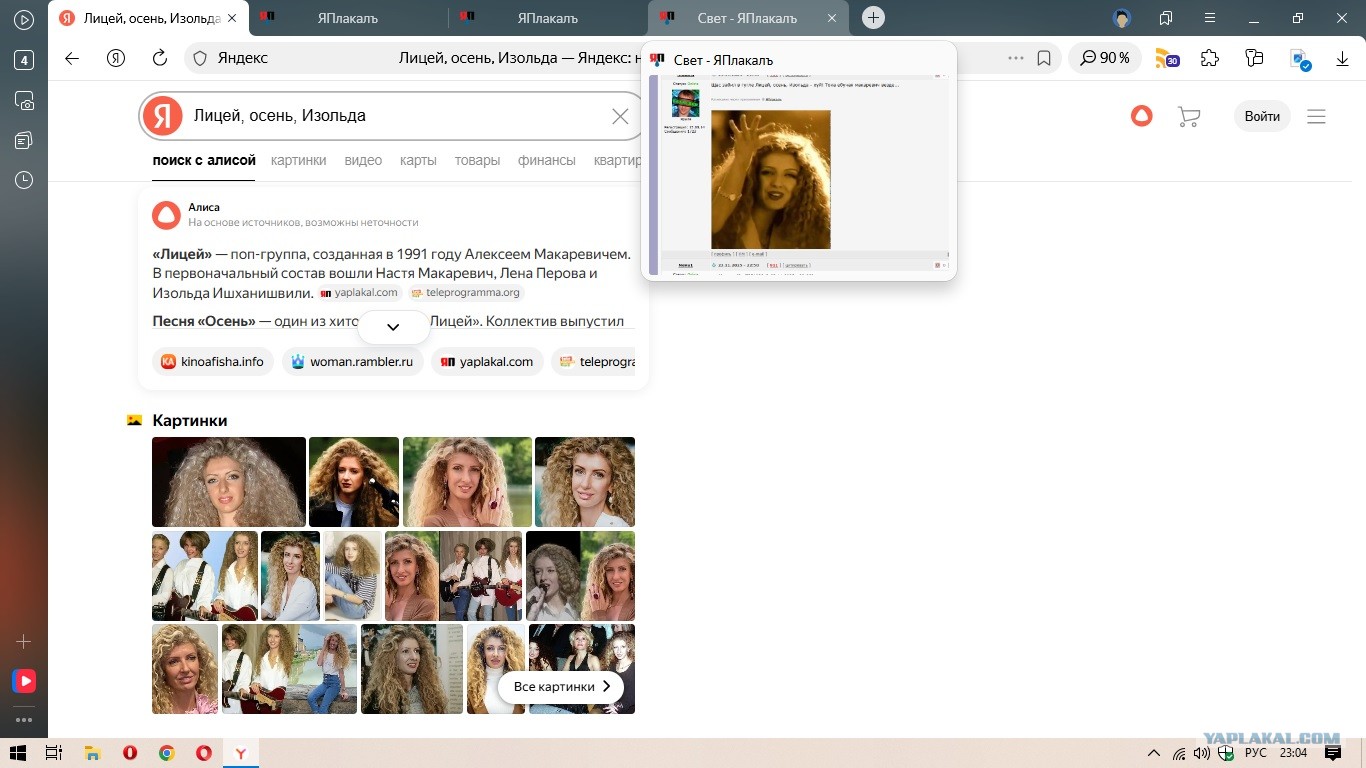Click the Войти sign-in button

pyautogui.click(x=1262, y=116)
